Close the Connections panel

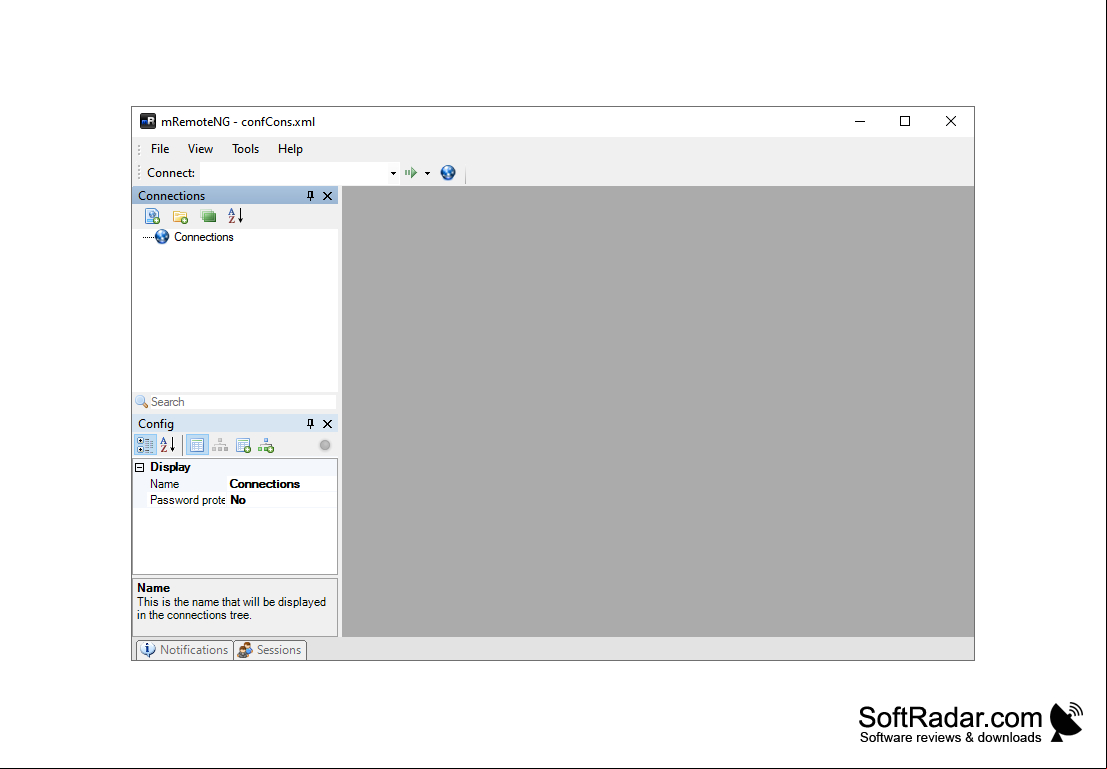[x=328, y=196]
